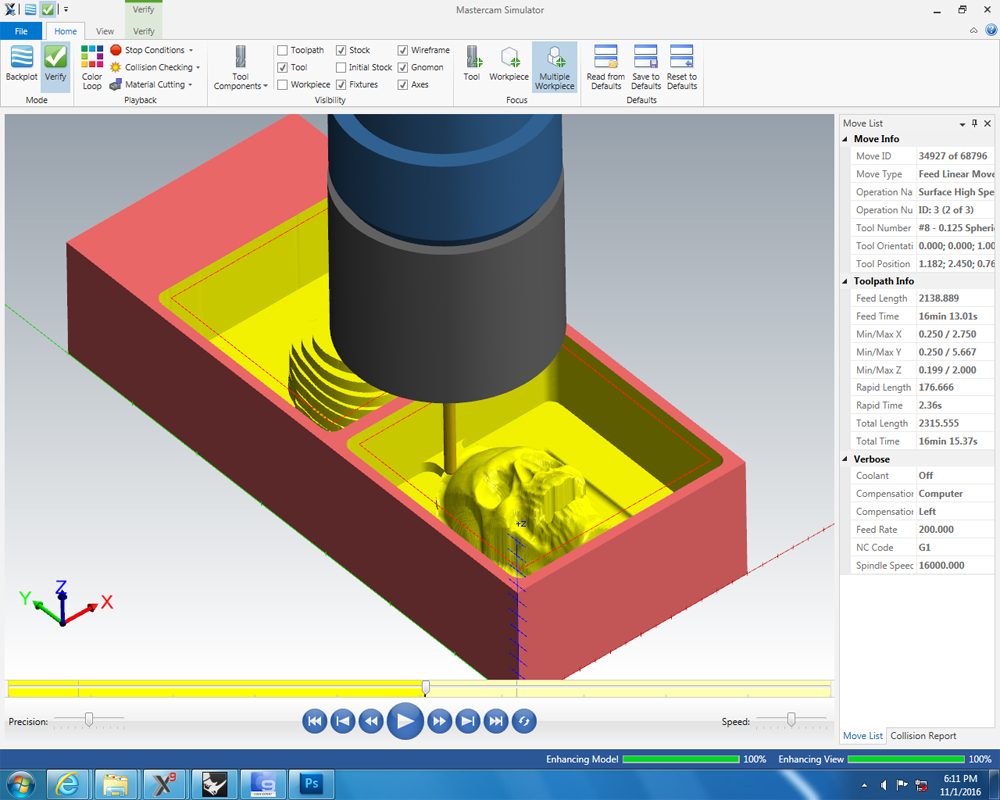Select the View ribbon tab

pos(105,31)
